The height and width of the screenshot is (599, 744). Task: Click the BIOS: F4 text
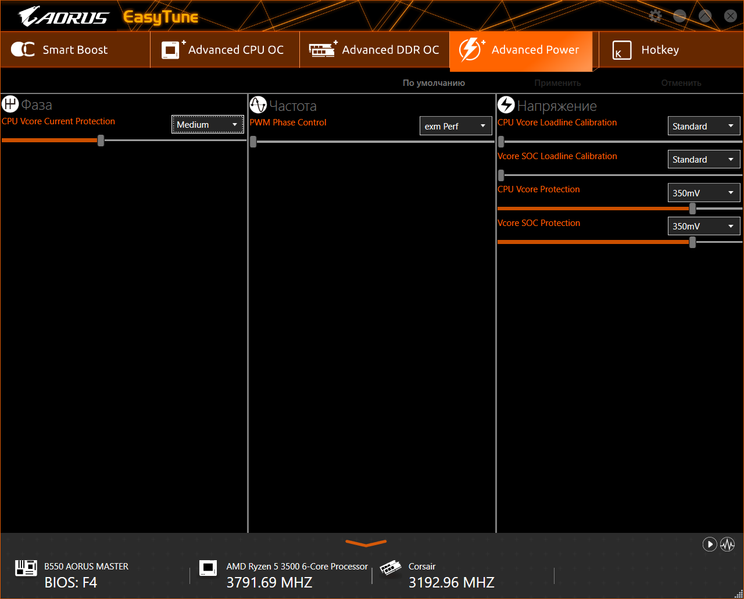[71, 582]
